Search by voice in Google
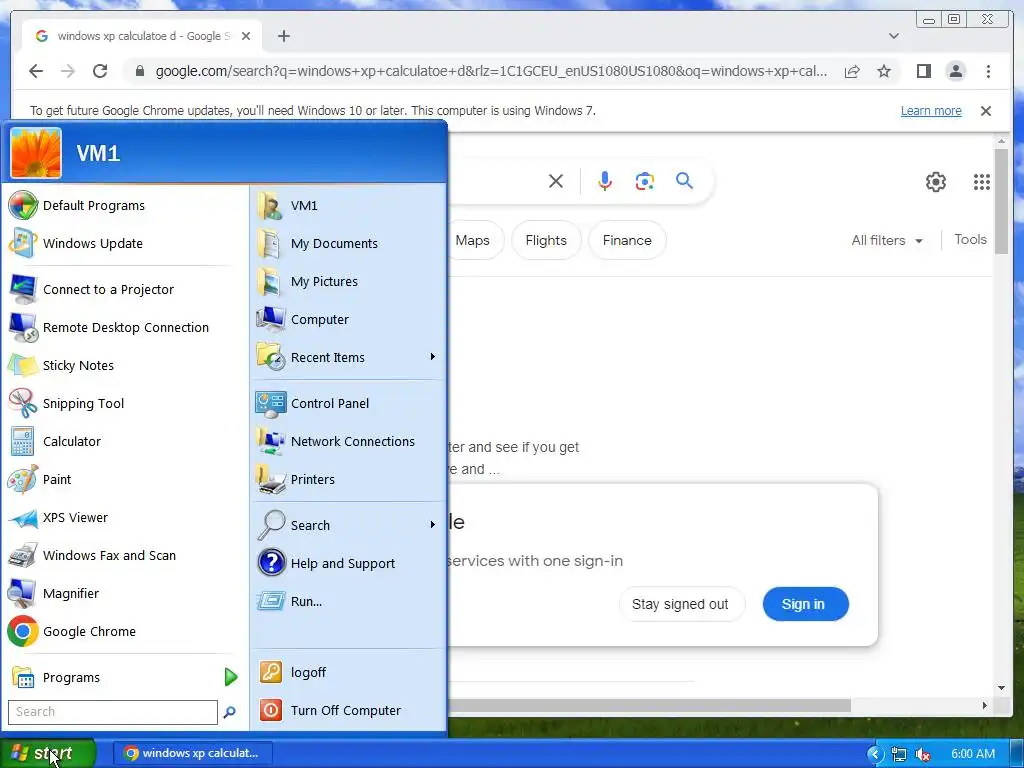1024x768 pixels. pos(605,181)
